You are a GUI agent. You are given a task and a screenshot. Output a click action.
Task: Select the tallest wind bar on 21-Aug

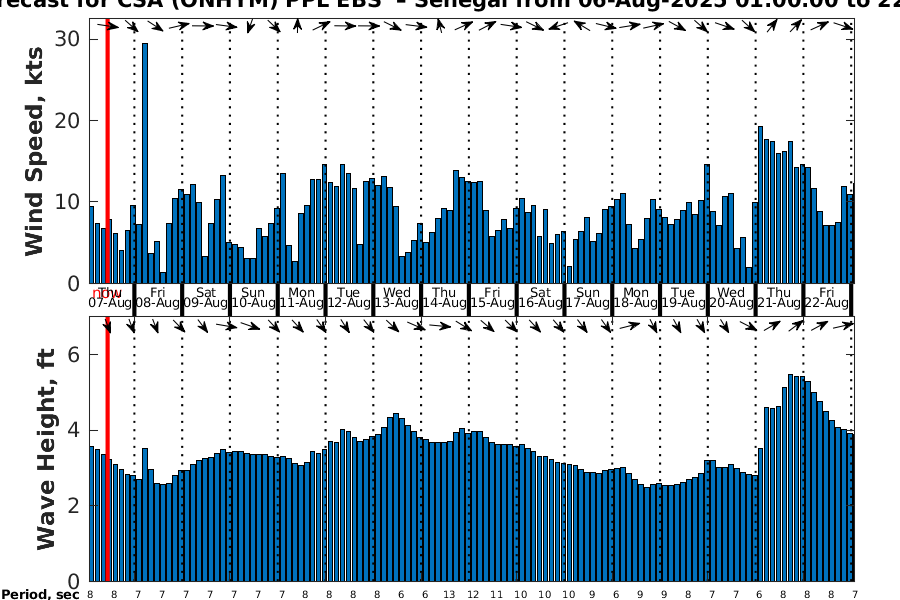pyautogui.click(x=761, y=204)
